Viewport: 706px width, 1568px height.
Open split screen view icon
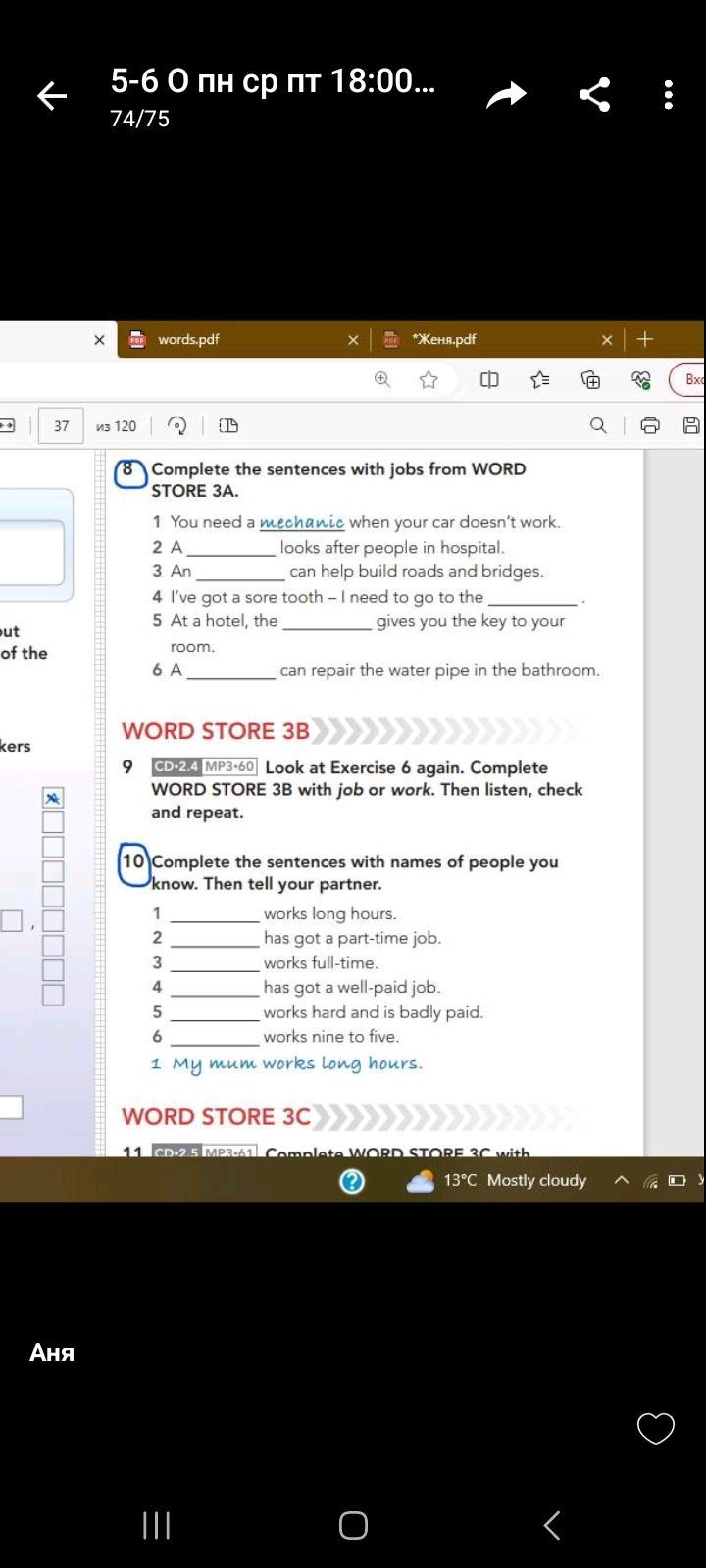click(489, 380)
